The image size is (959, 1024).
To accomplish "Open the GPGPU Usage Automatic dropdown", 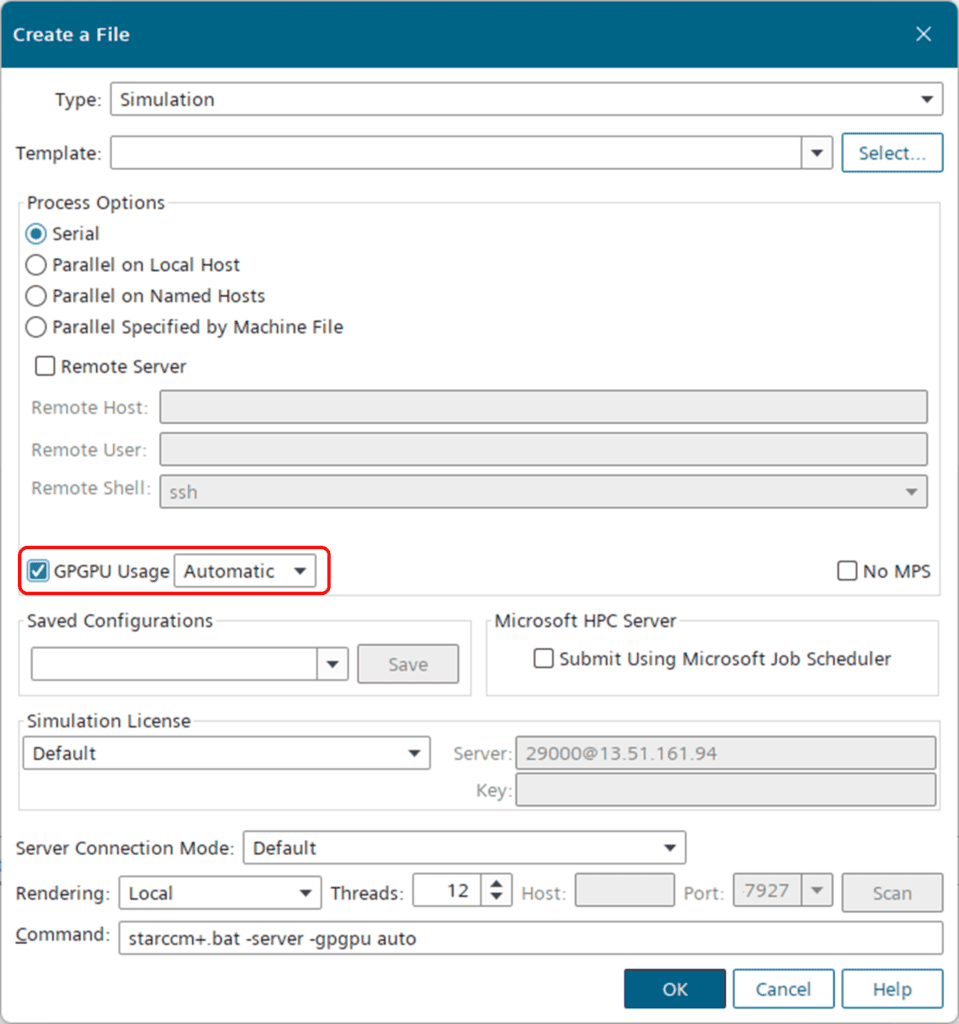I will (x=245, y=572).
